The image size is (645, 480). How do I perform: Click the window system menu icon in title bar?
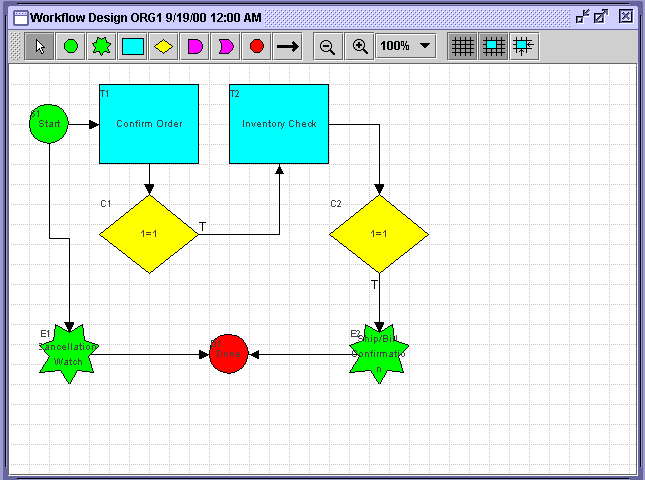(21, 18)
